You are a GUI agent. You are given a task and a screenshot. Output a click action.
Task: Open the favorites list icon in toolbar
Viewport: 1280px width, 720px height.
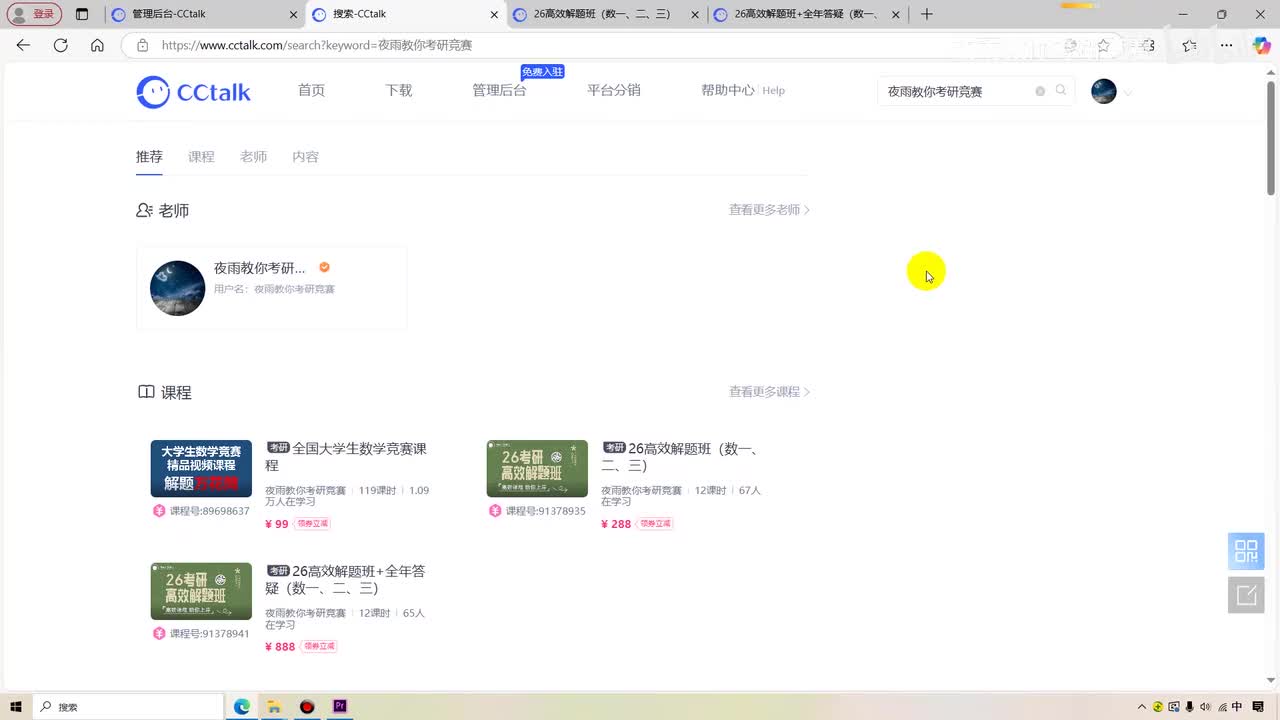pos(1189,45)
